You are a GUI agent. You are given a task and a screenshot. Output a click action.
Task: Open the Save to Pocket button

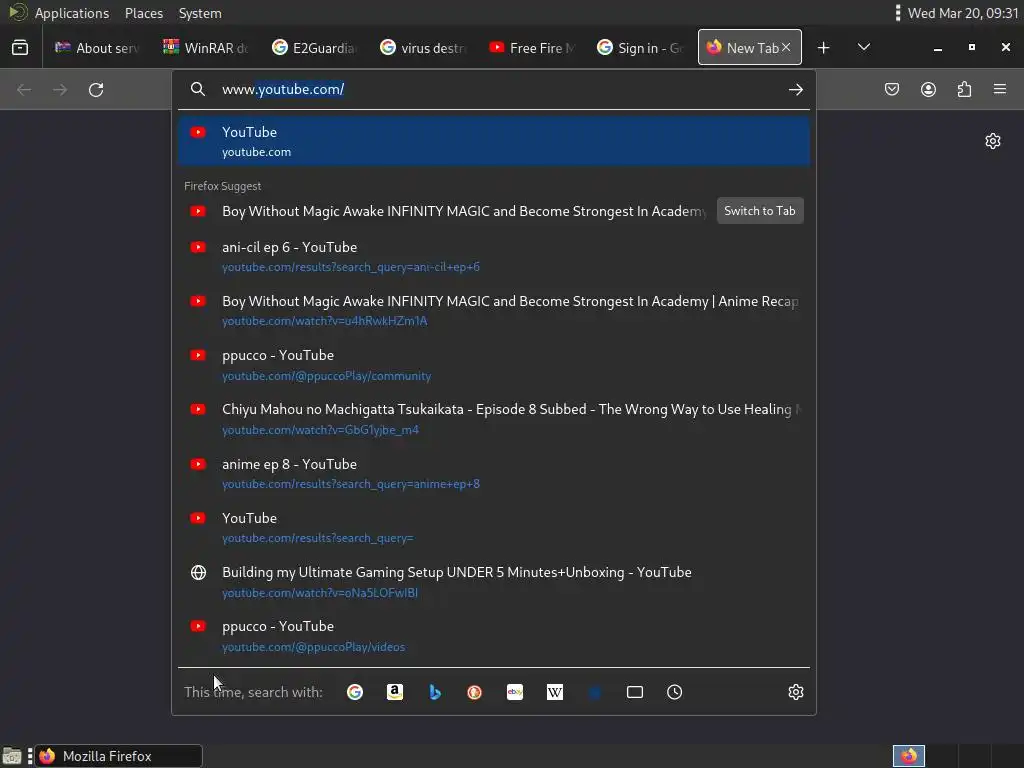point(891,89)
